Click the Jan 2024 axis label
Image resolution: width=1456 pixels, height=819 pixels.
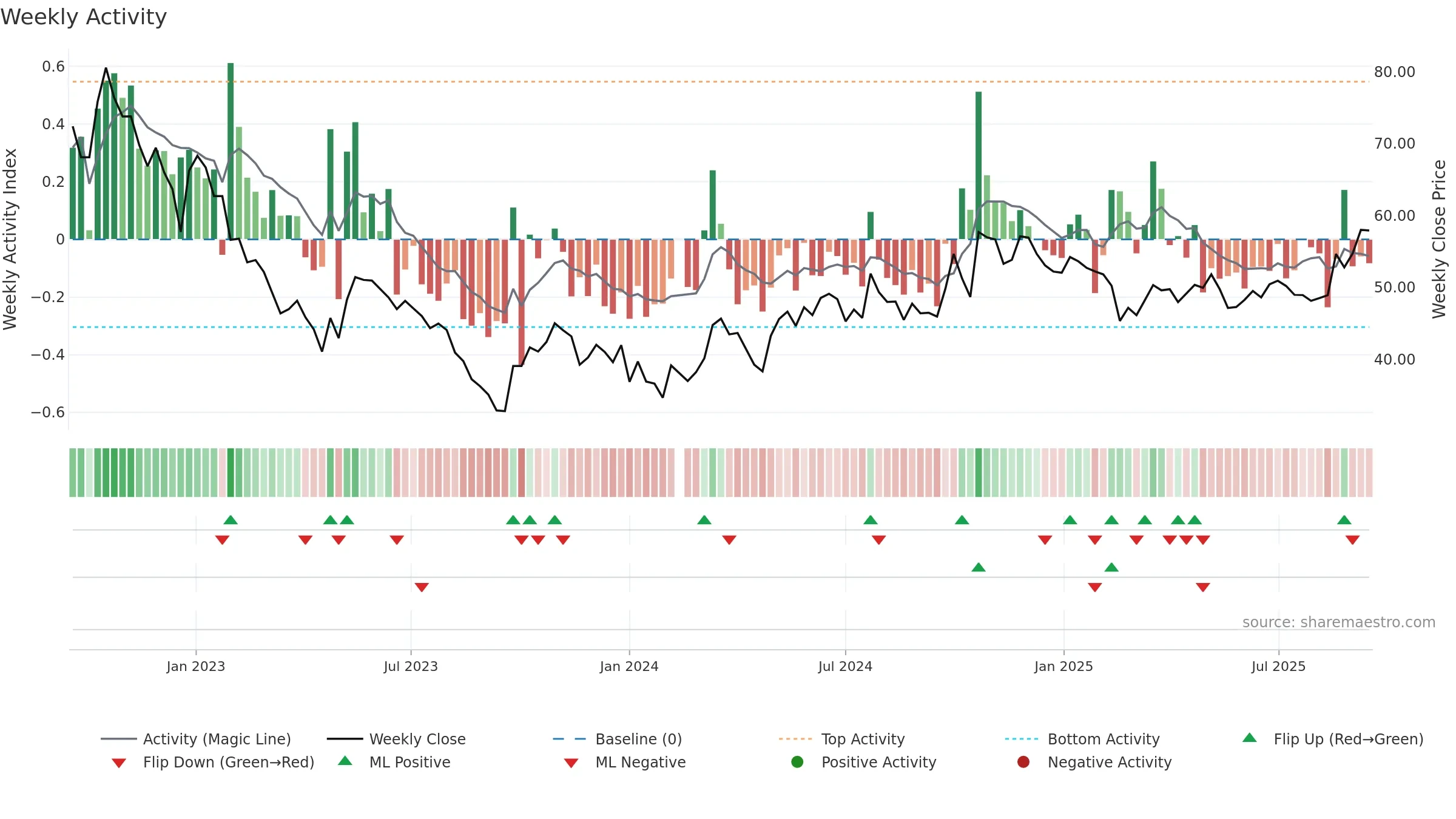pyautogui.click(x=629, y=666)
